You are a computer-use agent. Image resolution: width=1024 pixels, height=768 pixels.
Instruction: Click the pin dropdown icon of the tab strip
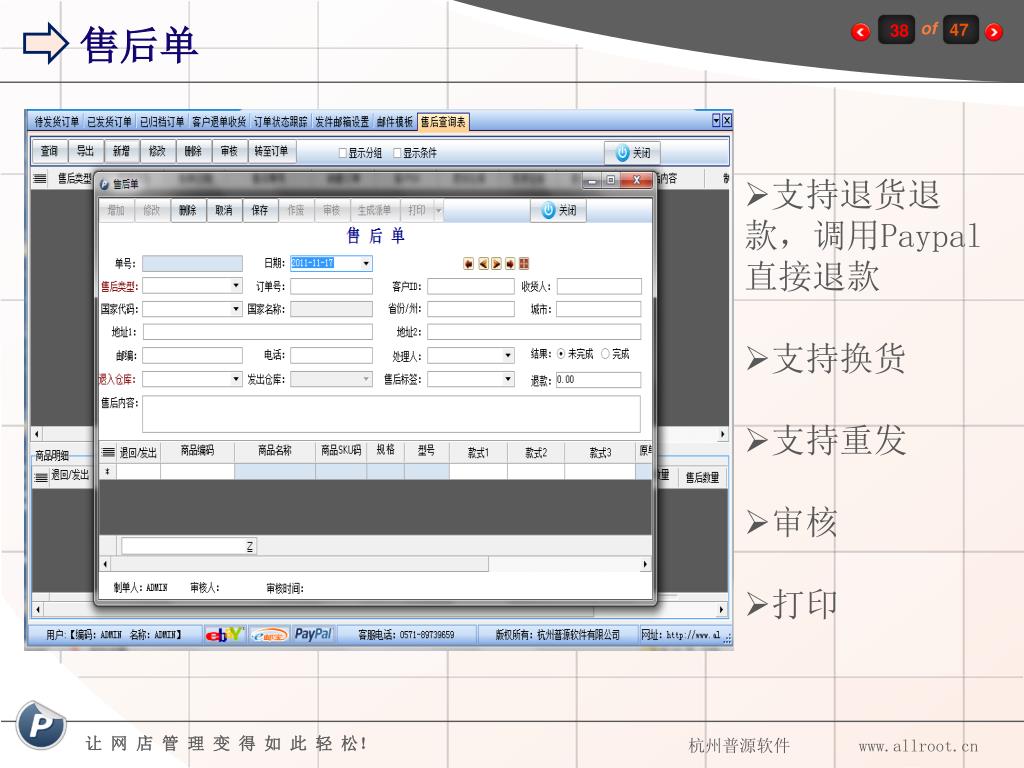coord(716,120)
